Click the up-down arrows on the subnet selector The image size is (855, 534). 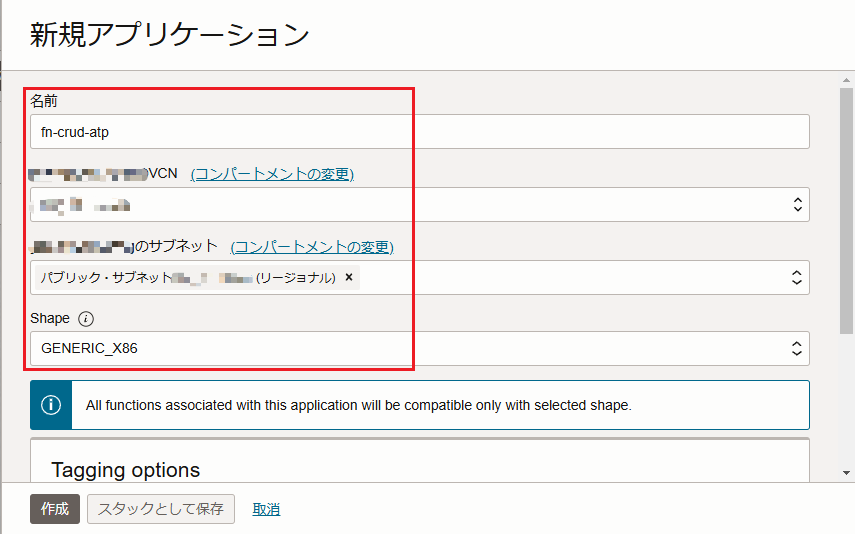tap(797, 278)
